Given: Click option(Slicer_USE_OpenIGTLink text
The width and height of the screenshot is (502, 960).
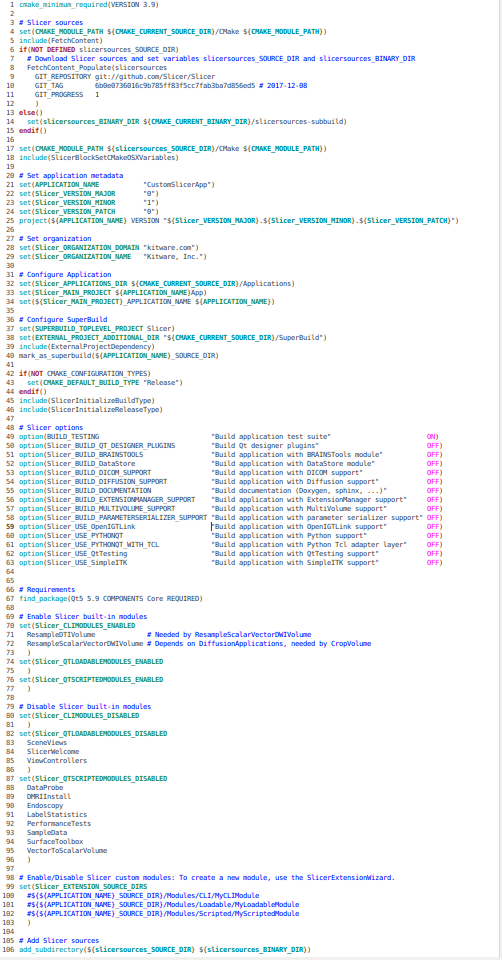Looking at the screenshot, I should (77, 527).
